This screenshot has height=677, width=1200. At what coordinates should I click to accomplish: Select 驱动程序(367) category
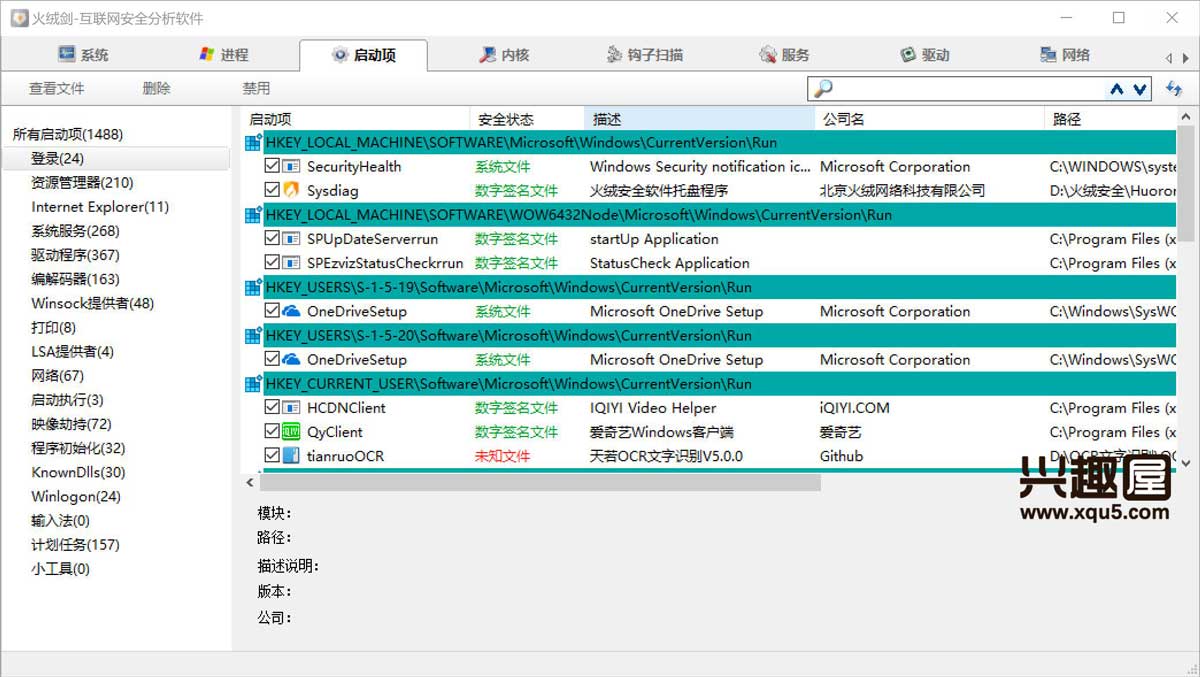[75, 255]
